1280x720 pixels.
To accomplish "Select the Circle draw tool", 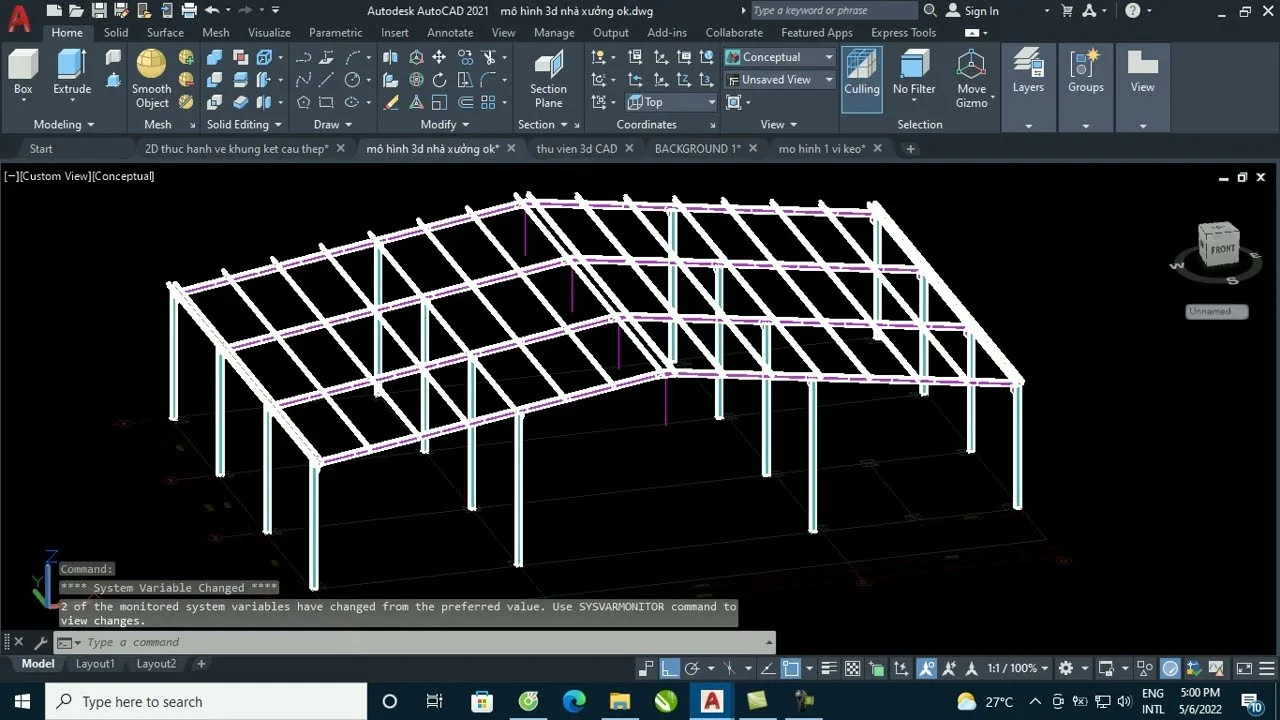I will (352, 80).
